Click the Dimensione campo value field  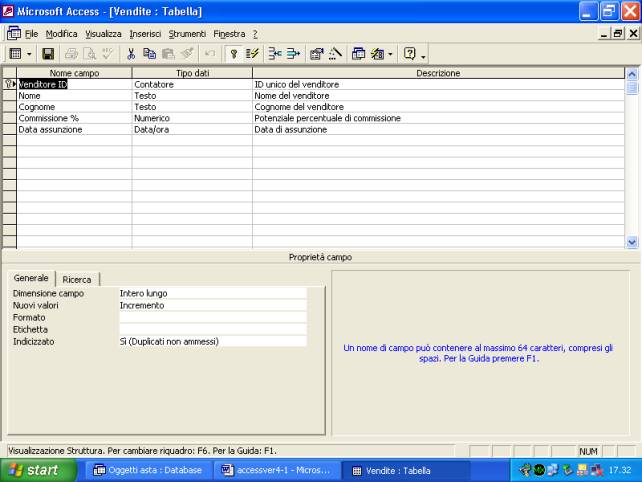213,293
